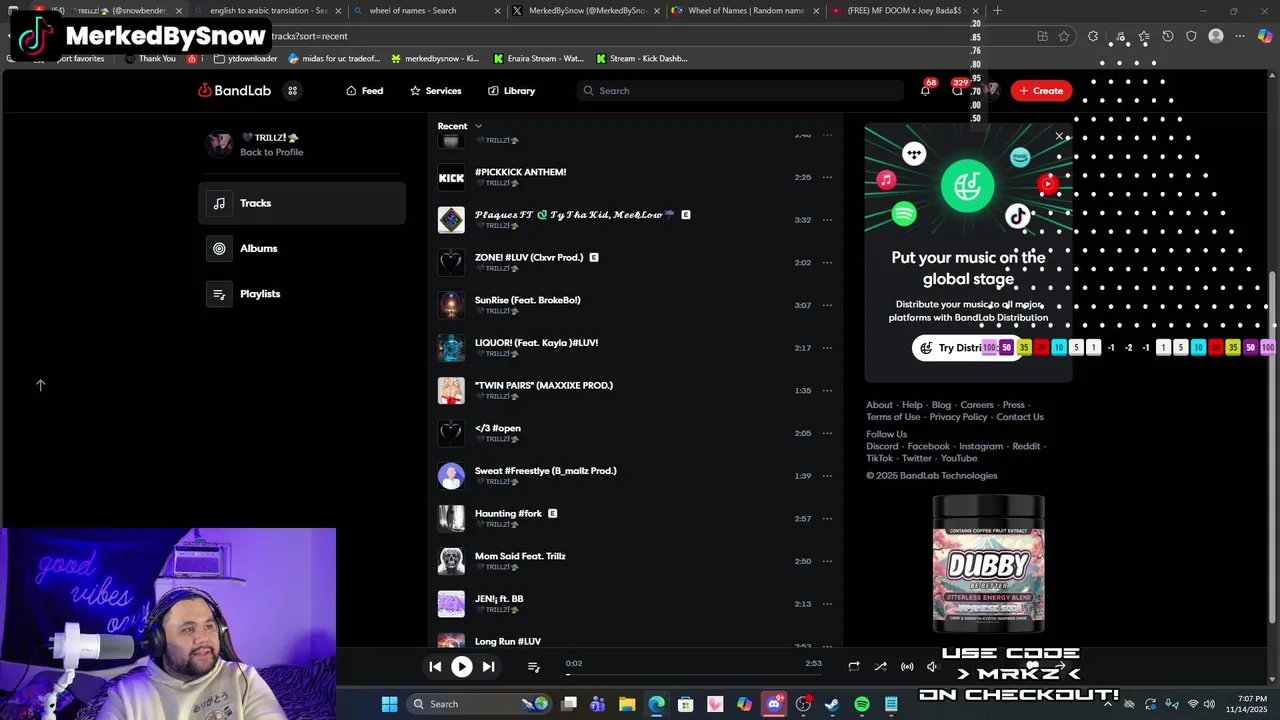The height and width of the screenshot is (720, 1280).
Task: Open Steam from the taskbar
Action: tap(832, 704)
